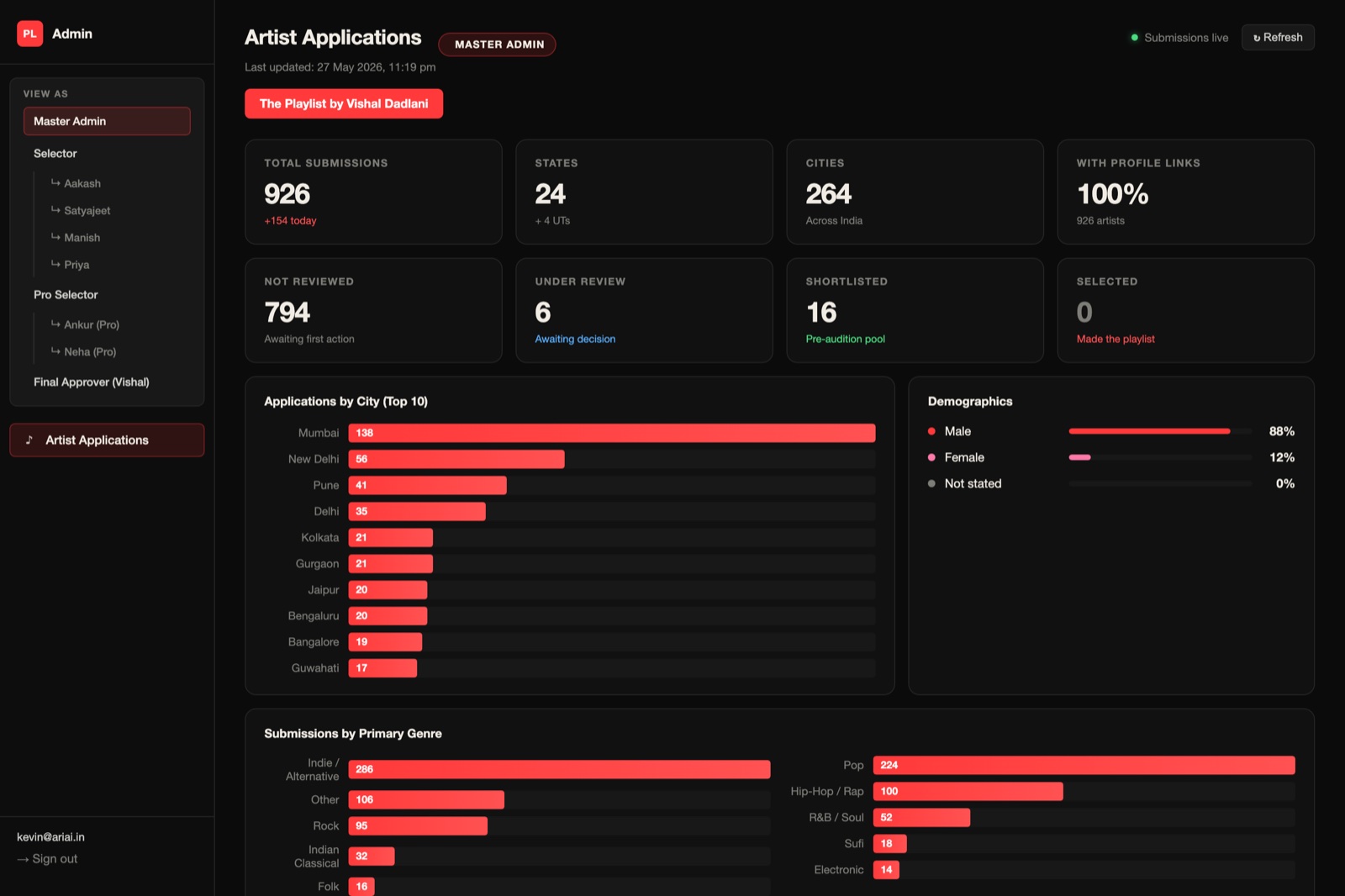1345x896 pixels.
Task: Click the Bangalore bar showing 19
Action: pyautogui.click(x=385, y=641)
